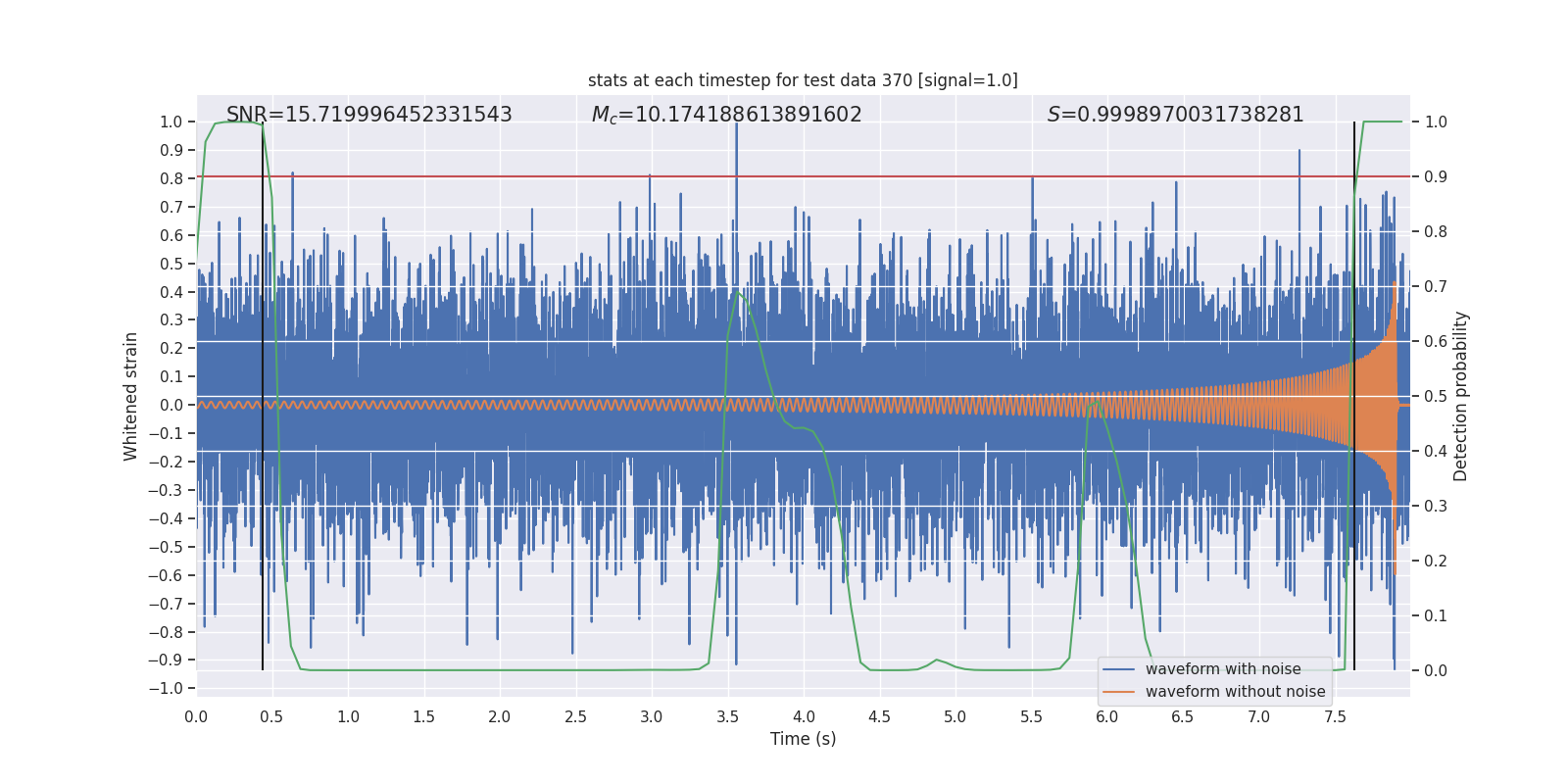Viewport: 1568px width, 784px height.
Task: Click the 4.0 tick on the time axis
Action: 804,717
